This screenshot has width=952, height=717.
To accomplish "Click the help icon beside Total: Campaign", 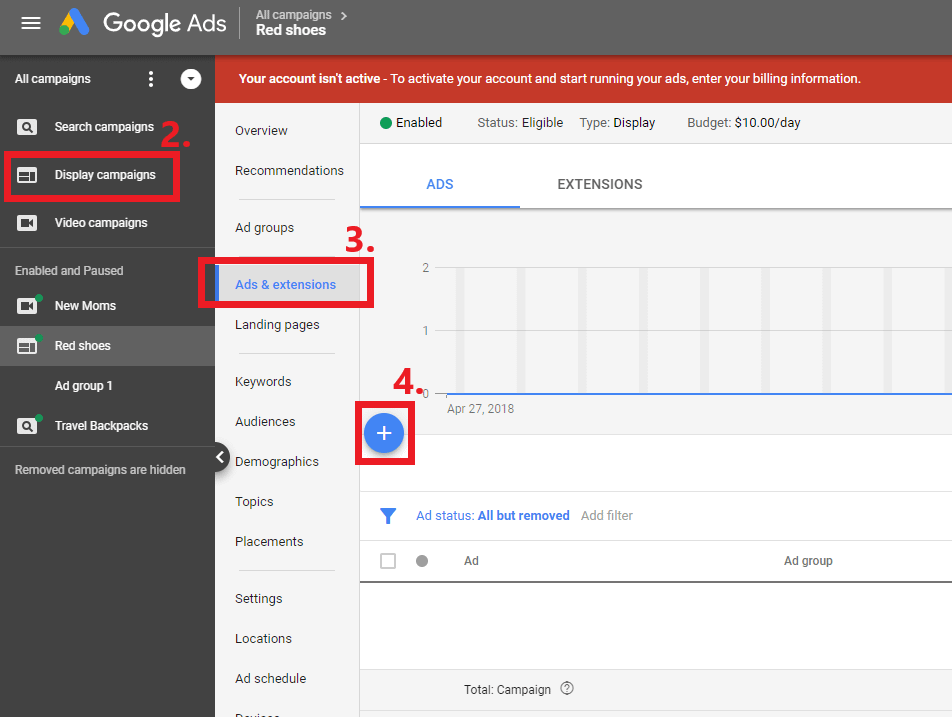I will click(567, 689).
